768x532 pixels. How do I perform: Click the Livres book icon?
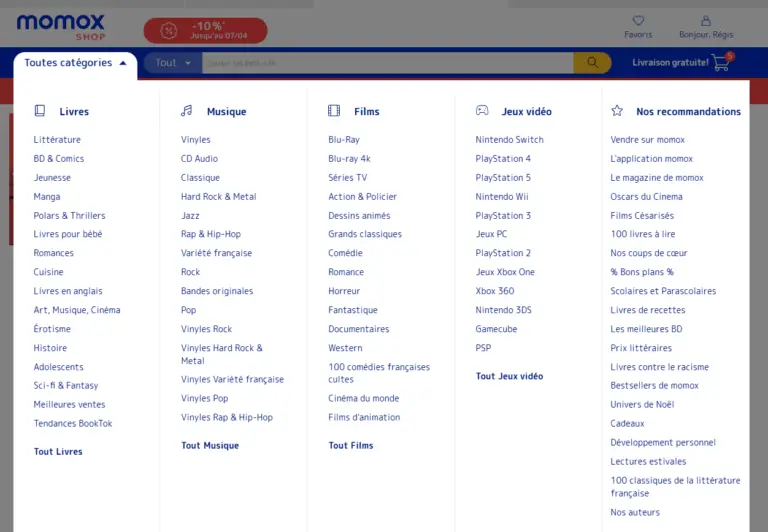(40, 111)
